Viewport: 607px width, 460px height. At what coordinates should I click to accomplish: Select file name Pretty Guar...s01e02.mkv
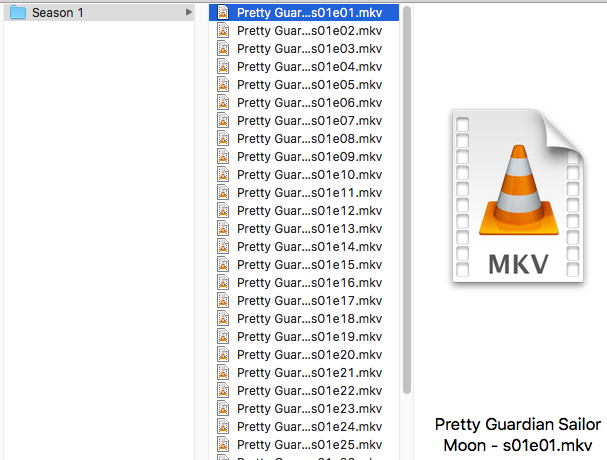[x=310, y=31]
